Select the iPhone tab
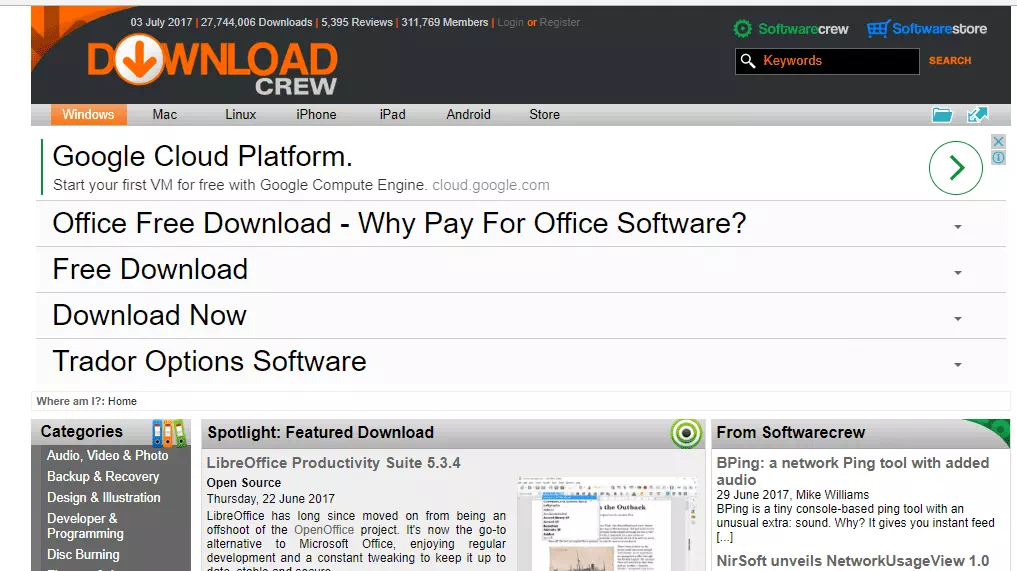Screen dimensions: 1017x571 (317, 114)
